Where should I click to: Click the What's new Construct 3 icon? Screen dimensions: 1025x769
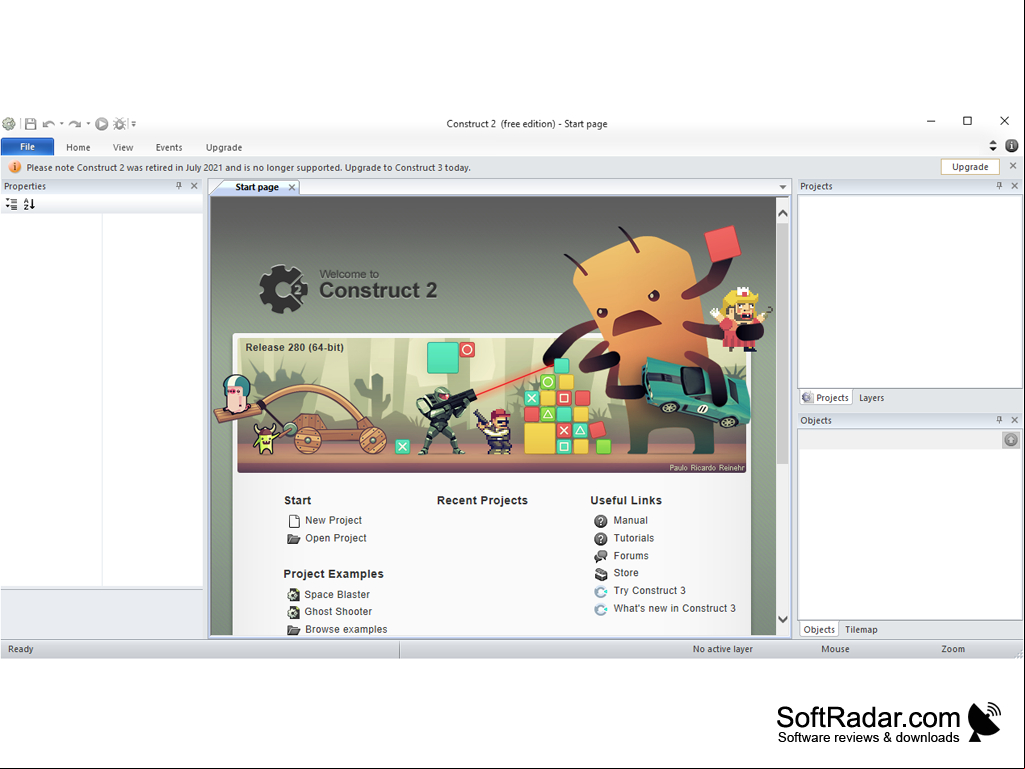[601, 609]
